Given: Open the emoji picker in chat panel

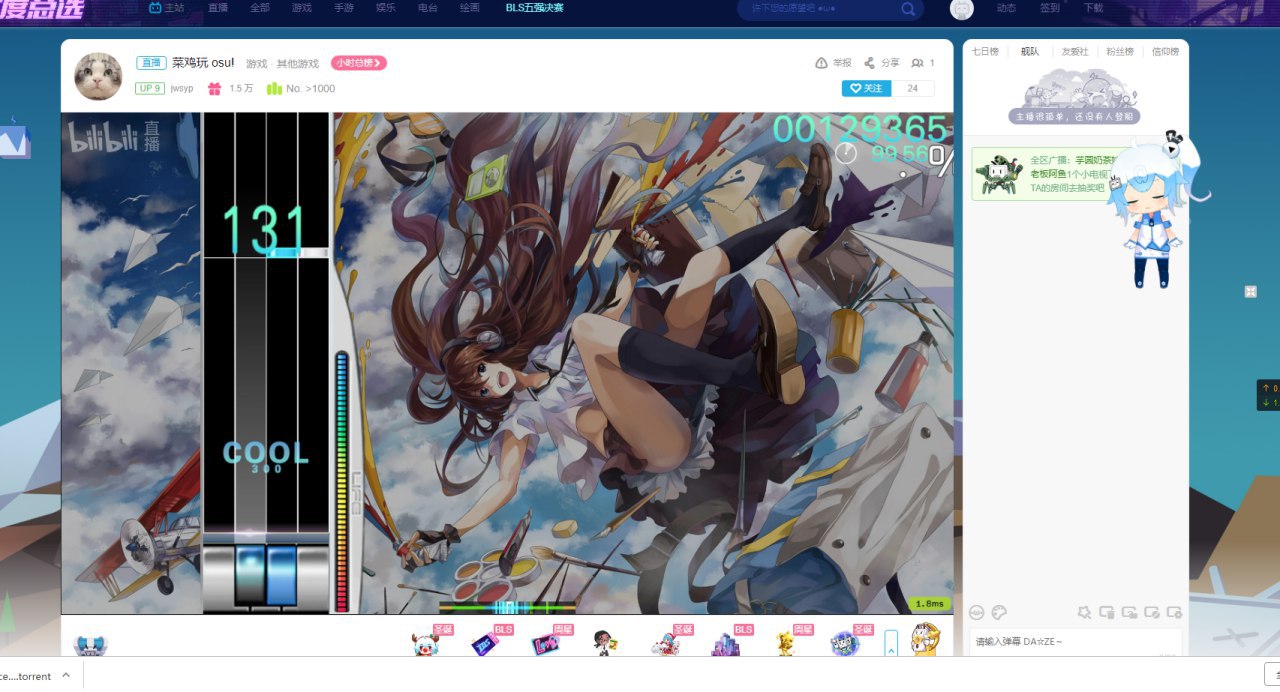Looking at the screenshot, I should (x=977, y=612).
